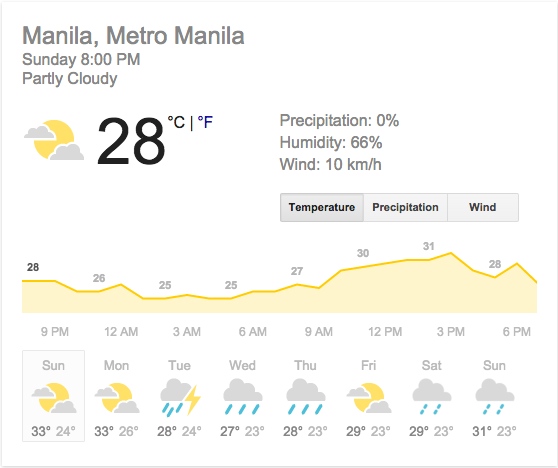
Task: Select the Monday partly cloudy icon
Action: pos(117,398)
